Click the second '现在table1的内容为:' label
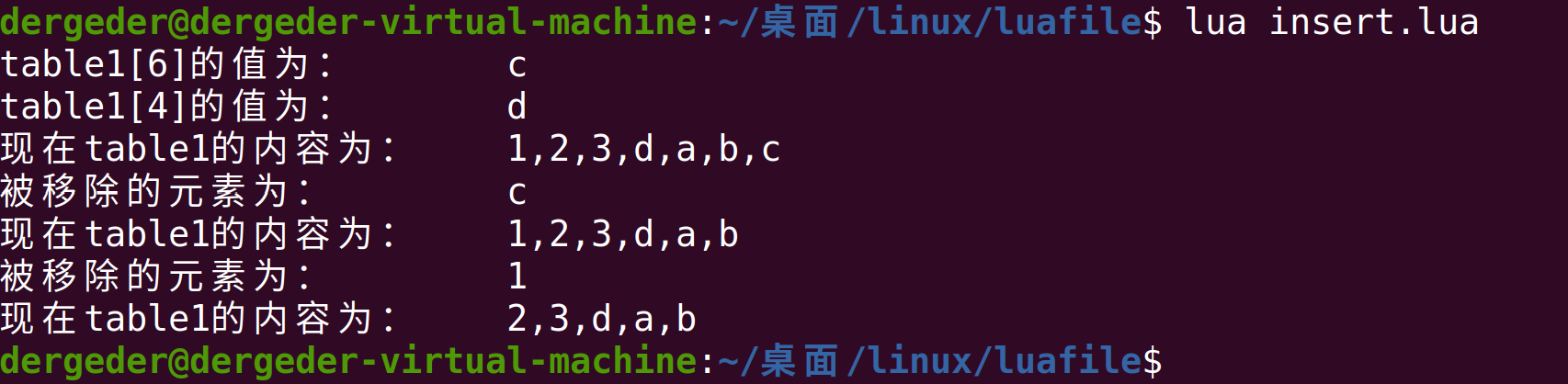1568x384 pixels. [199, 233]
